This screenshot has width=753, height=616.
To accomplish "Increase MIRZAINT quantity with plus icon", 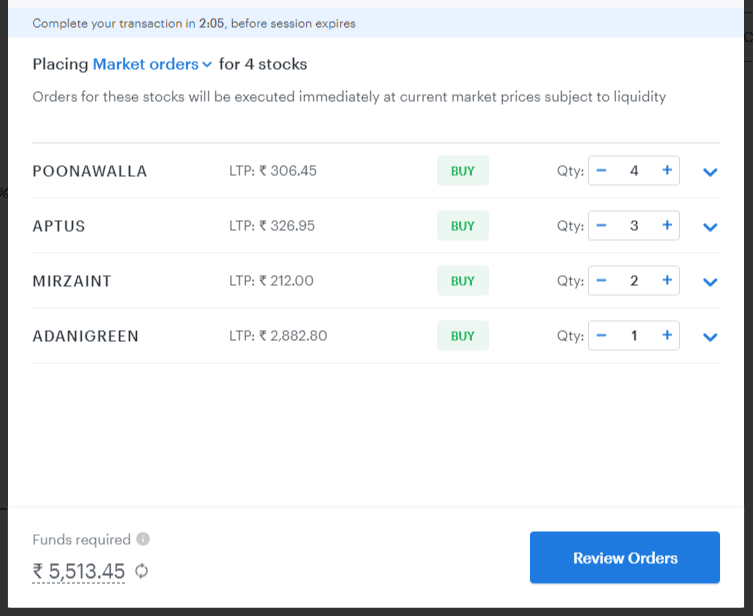I will tap(667, 280).
